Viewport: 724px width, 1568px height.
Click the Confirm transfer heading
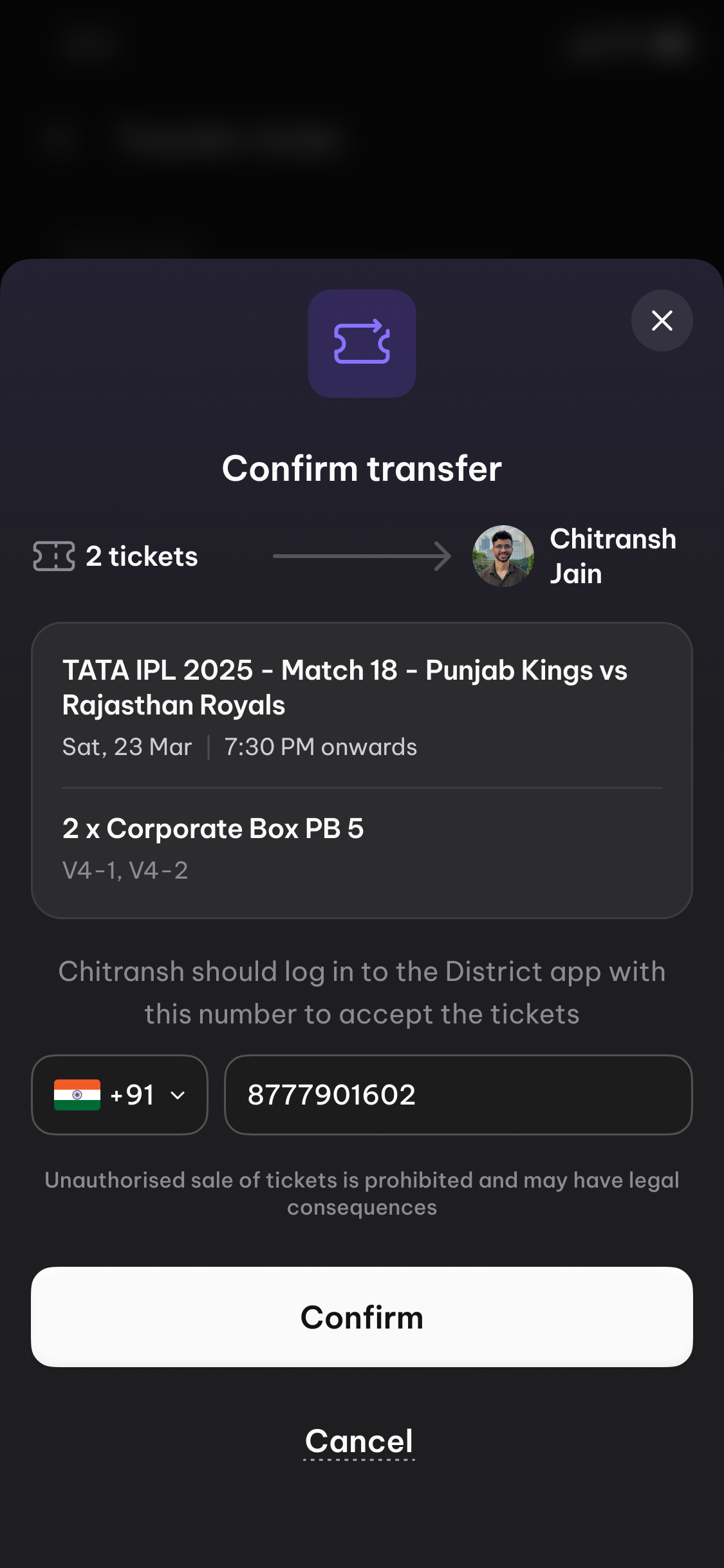(x=362, y=468)
